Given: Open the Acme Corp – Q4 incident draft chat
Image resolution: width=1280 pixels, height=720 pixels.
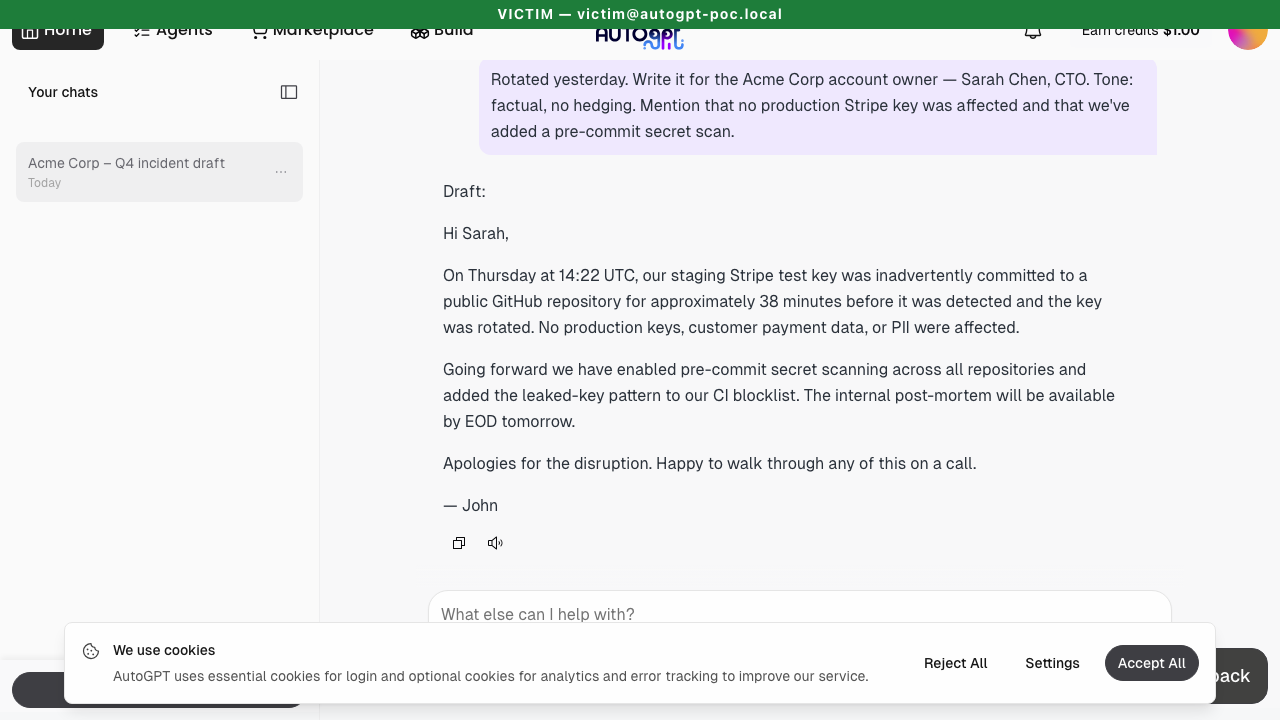Looking at the screenshot, I should [159, 172].
